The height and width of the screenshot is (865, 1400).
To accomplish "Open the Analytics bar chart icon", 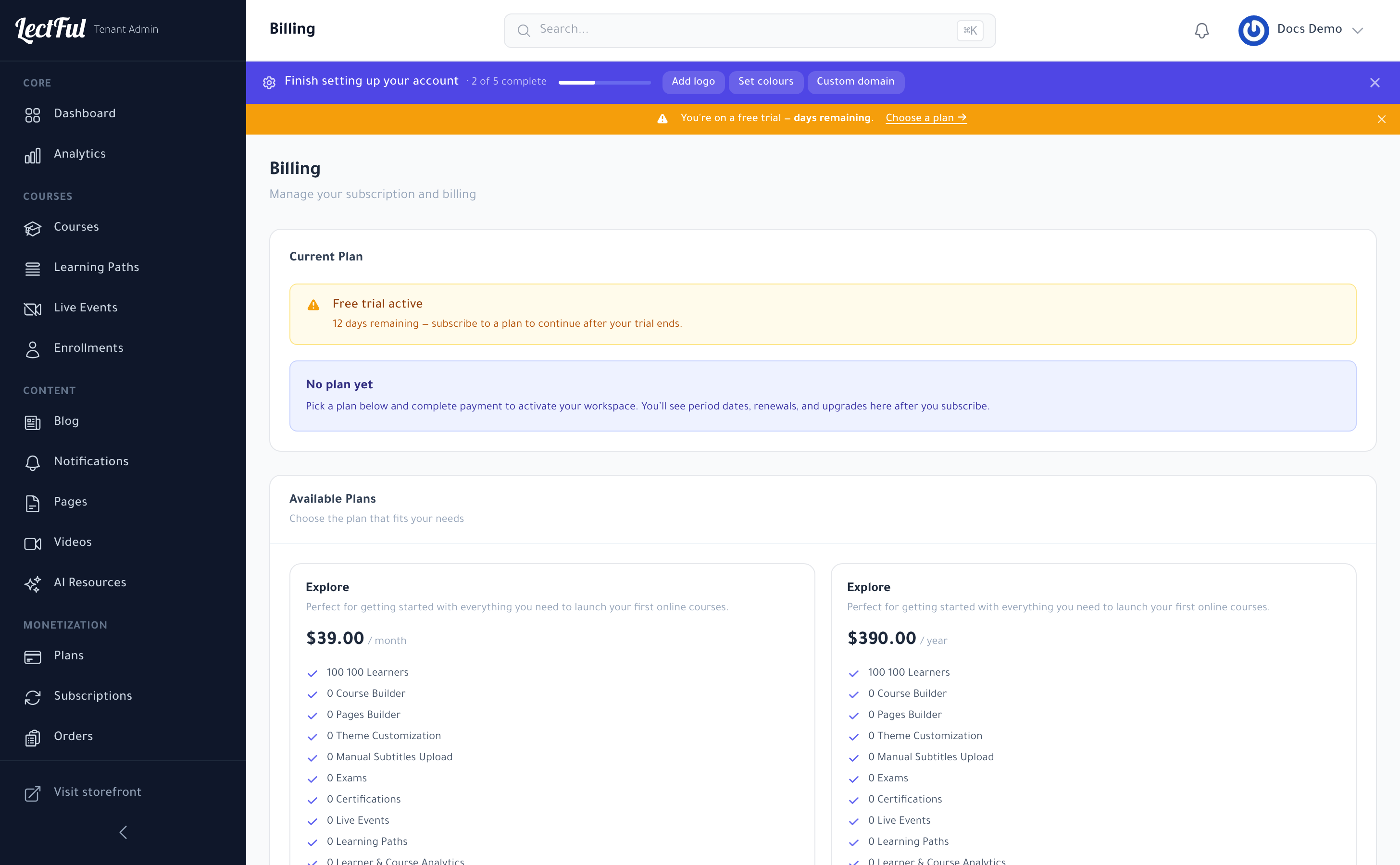I will (x=33, y=155).
